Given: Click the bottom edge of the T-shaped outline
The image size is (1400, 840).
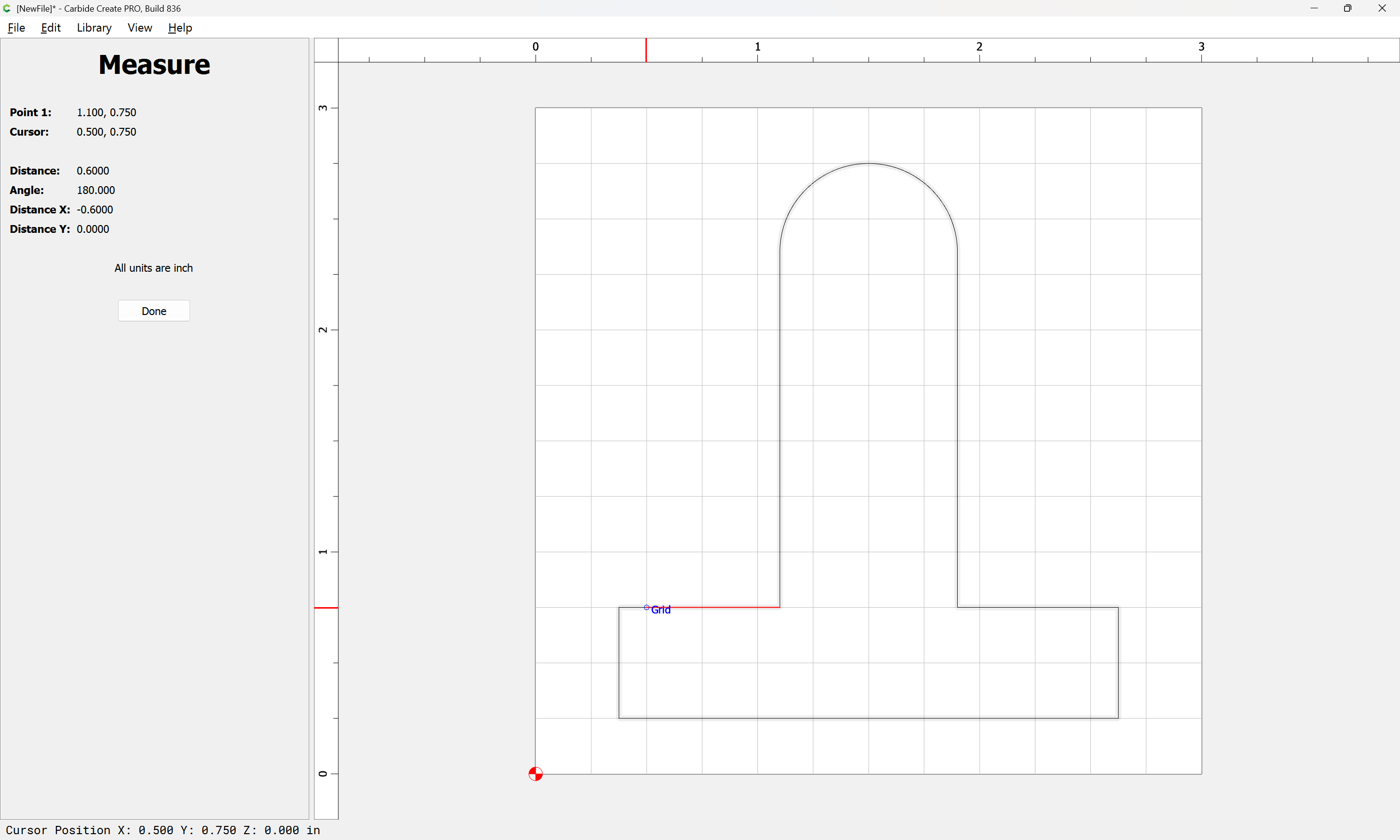Looking at the screenshot, I should [x=869, y=718].
